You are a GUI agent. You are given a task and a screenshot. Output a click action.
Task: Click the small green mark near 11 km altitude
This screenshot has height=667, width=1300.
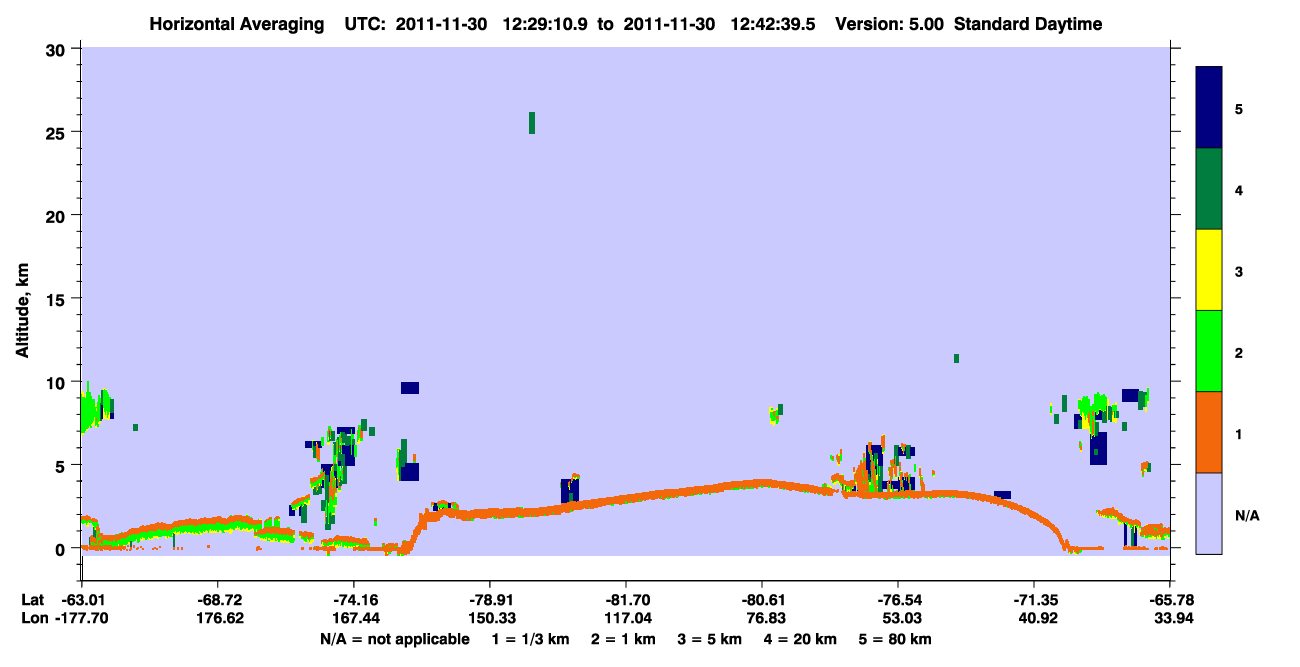tap(957, 359)
